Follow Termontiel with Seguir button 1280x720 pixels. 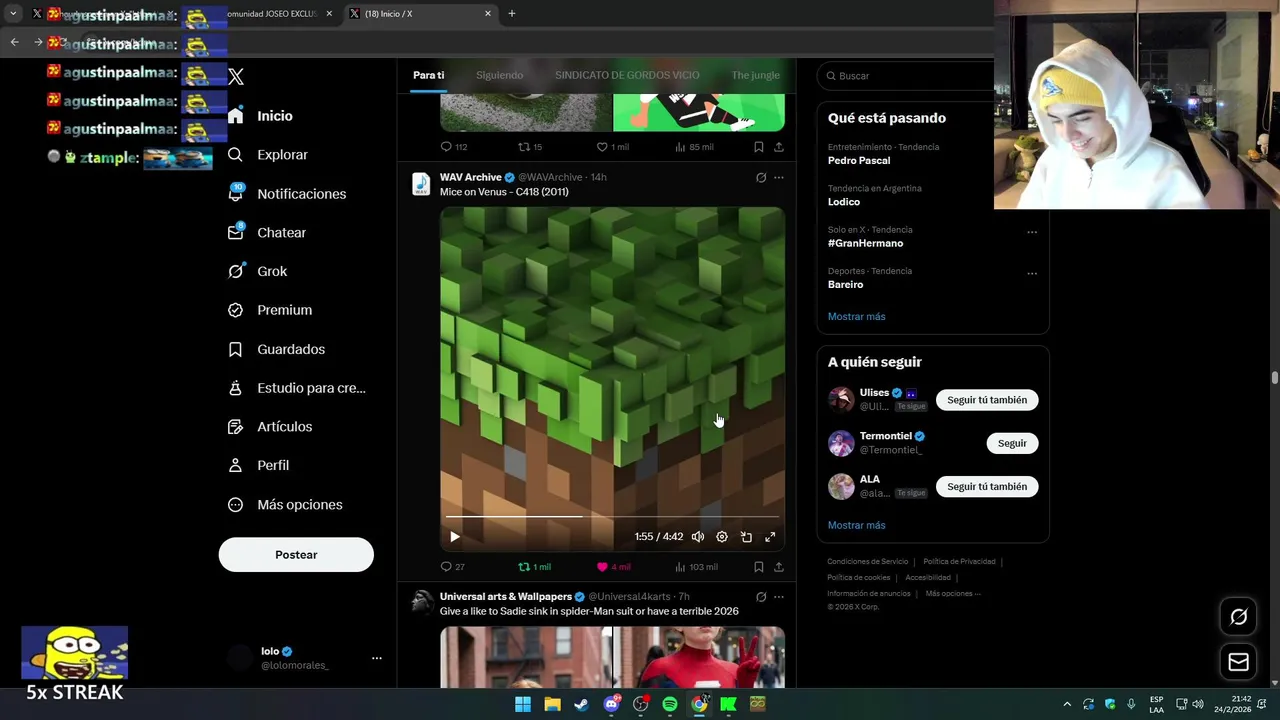pyautogui.click(x=1012, y=443)
